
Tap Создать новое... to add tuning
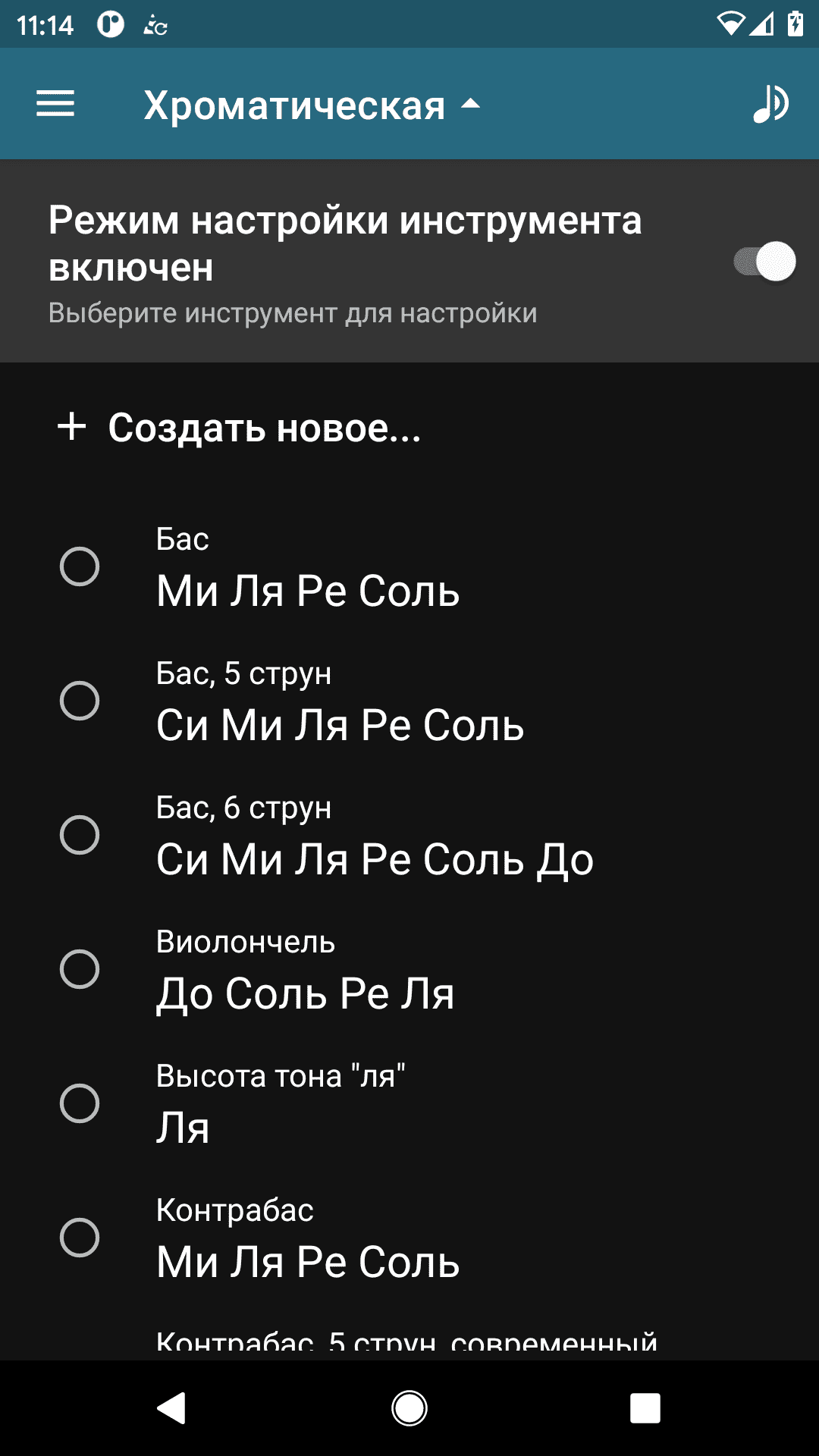pyautogui.click(x=264, y=428)
